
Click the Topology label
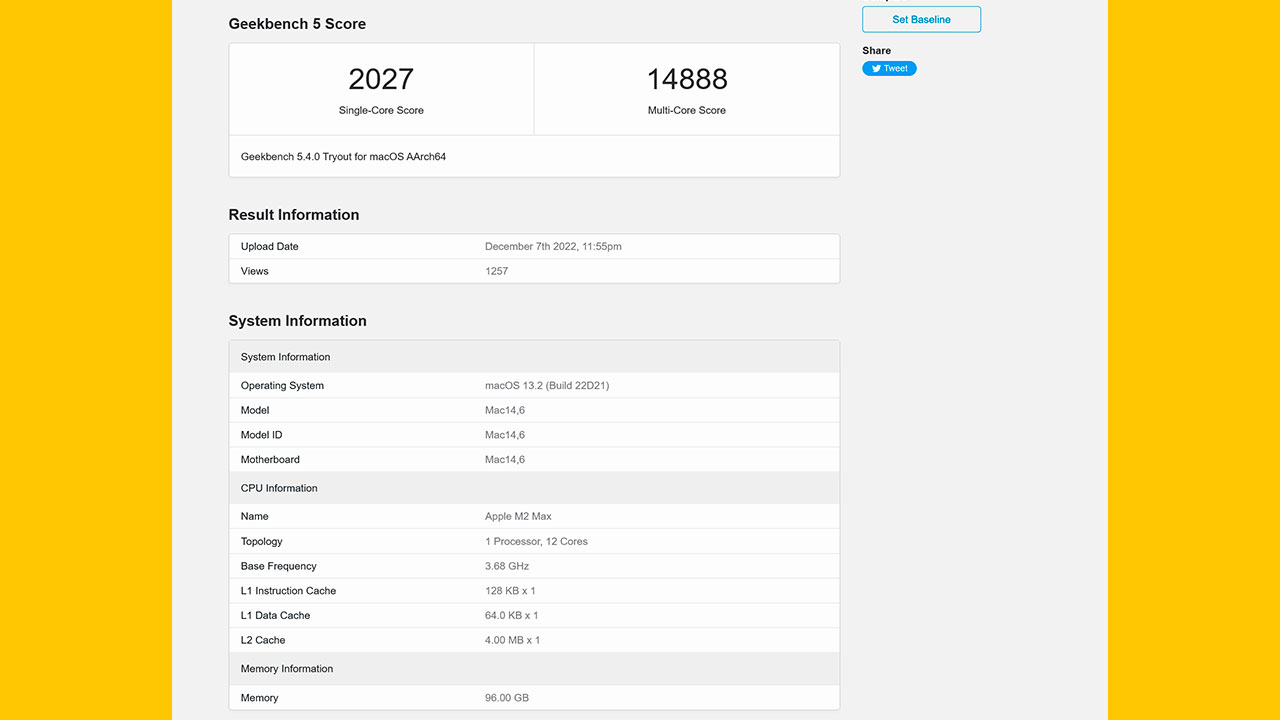[262, 541]
